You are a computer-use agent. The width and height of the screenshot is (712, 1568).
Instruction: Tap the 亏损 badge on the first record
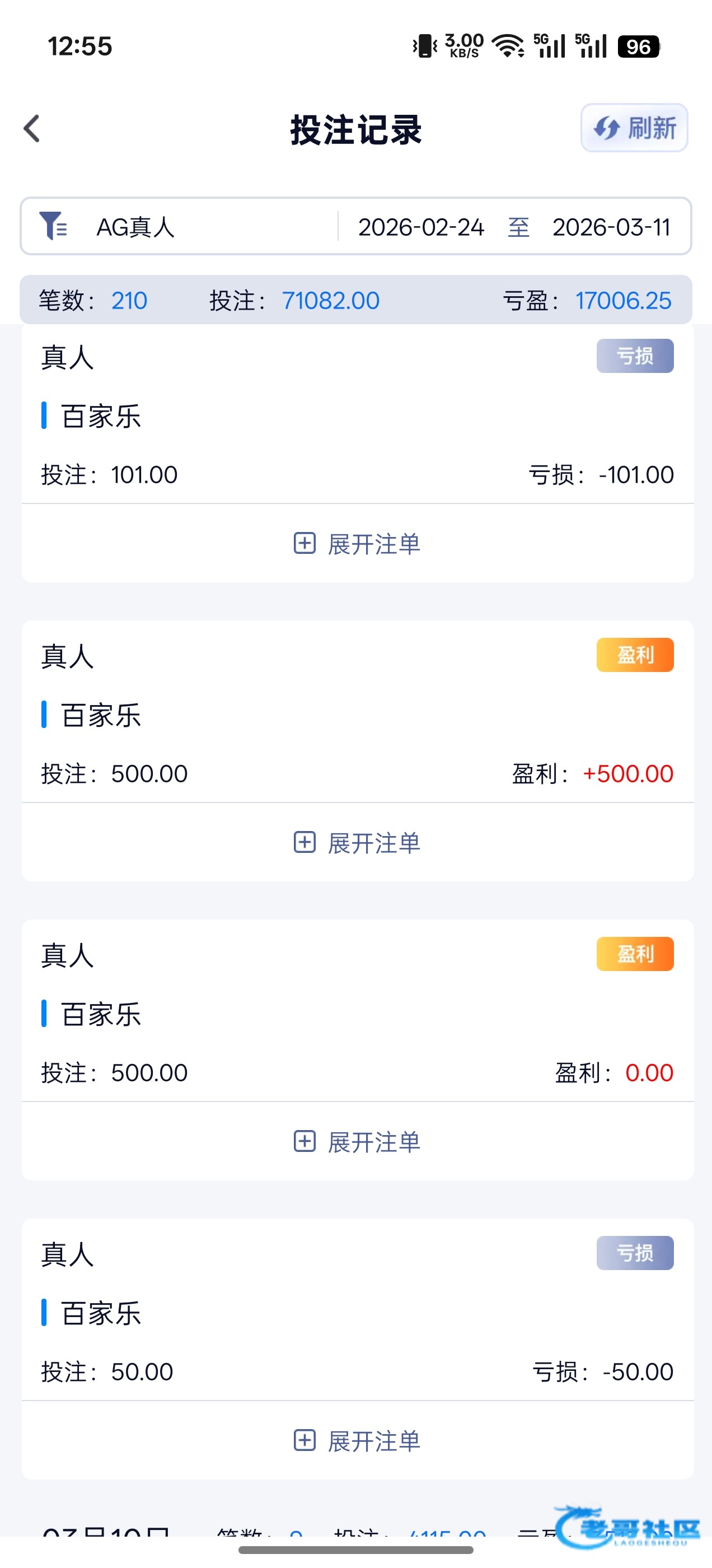pos(635,356)
